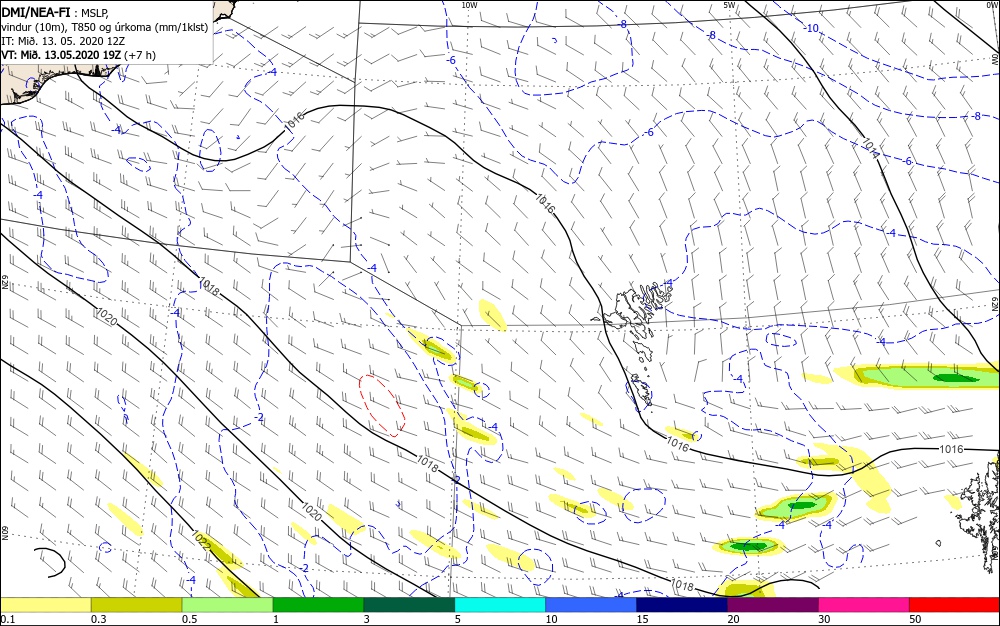Pick the dark green 3–5 legend swatch
This screenshot has height=626, width=1000.
(x=409, y=605)
